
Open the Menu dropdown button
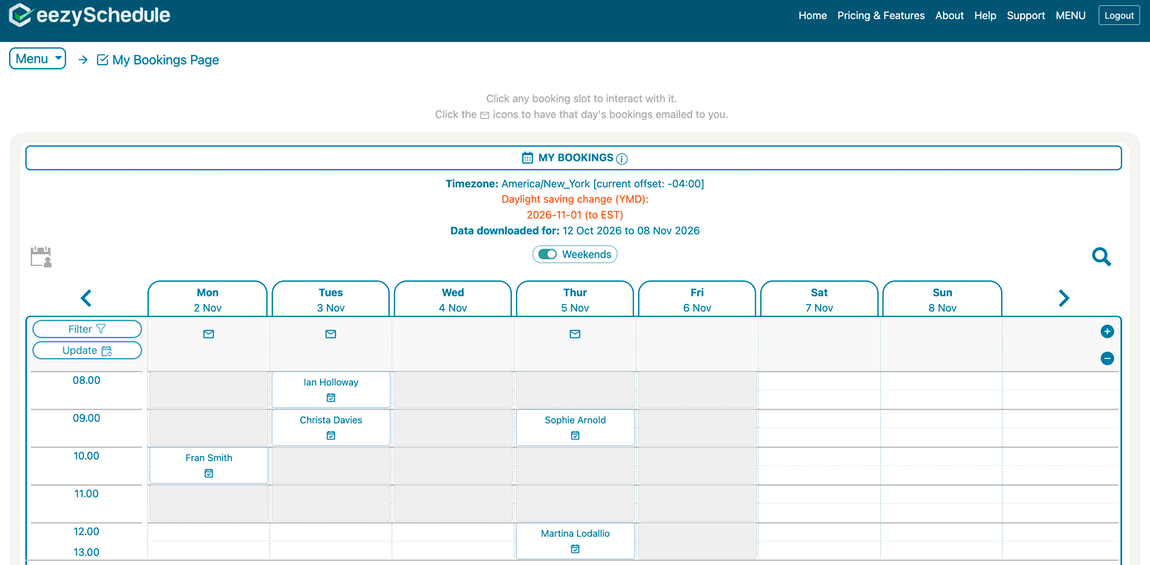(x=37, y=59)
